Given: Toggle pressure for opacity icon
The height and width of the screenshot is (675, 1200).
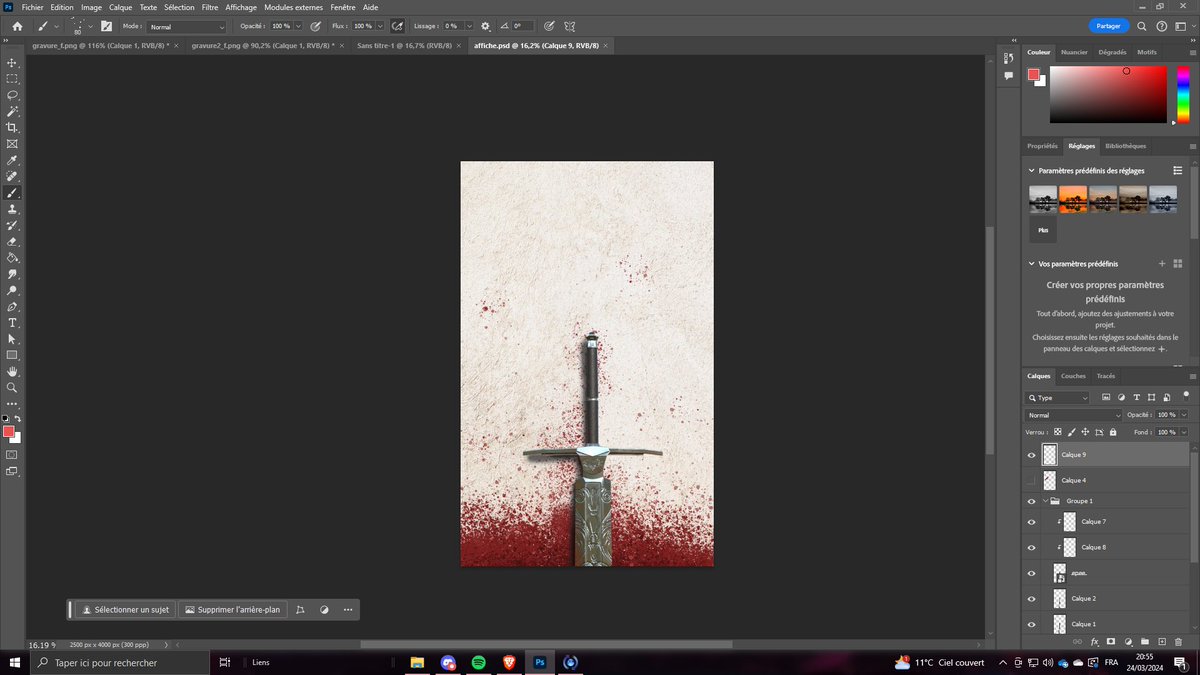Looking at the screenshot, I should [316, 26].
